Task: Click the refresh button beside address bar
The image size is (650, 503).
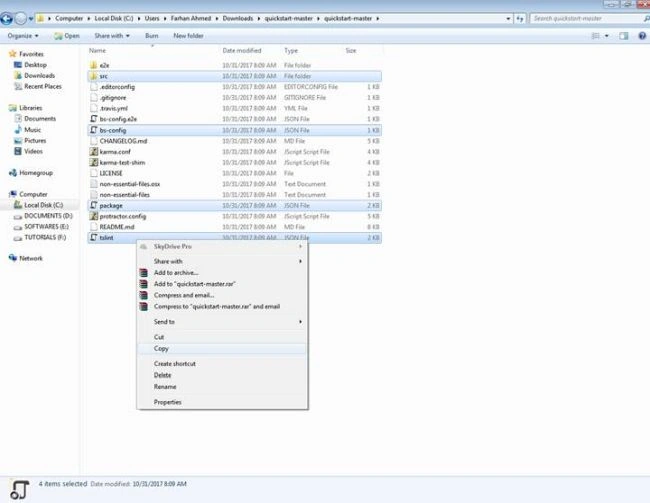Action: point(519,19)
